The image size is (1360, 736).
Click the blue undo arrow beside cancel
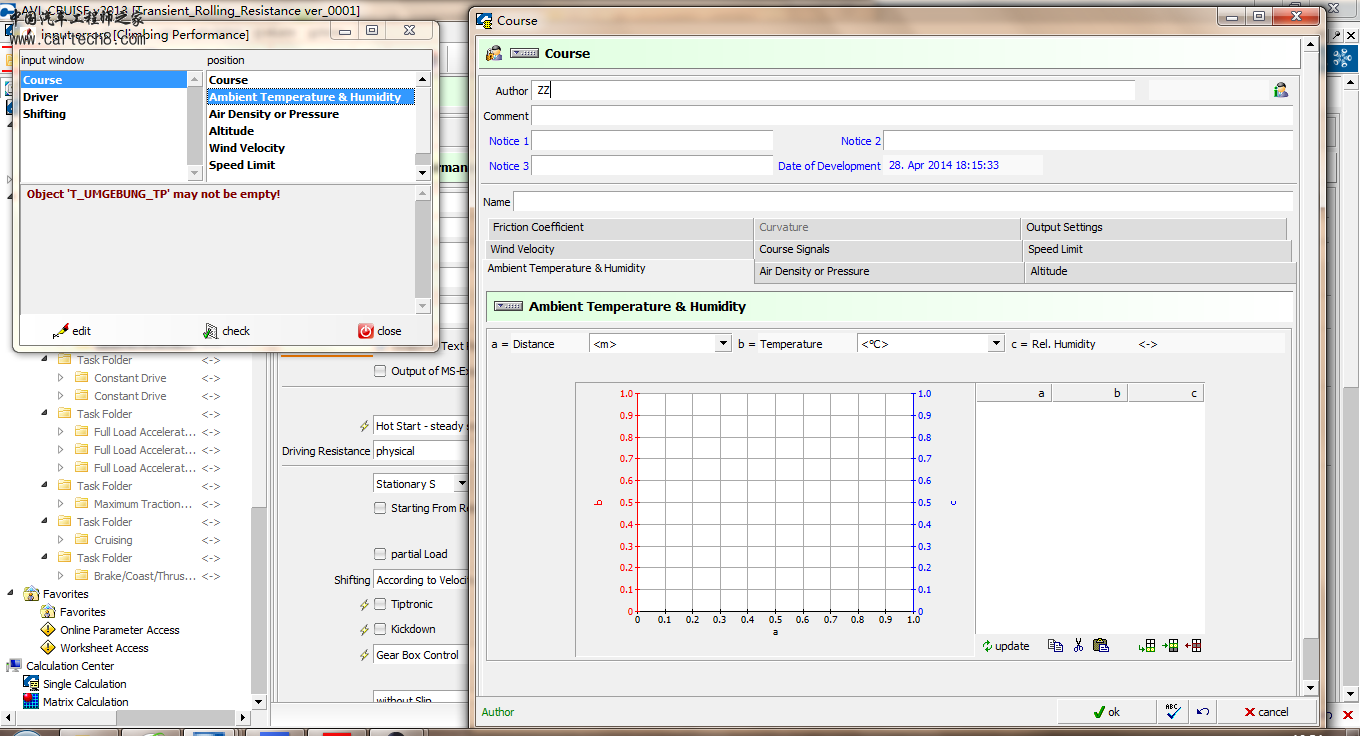(1203, 712)
